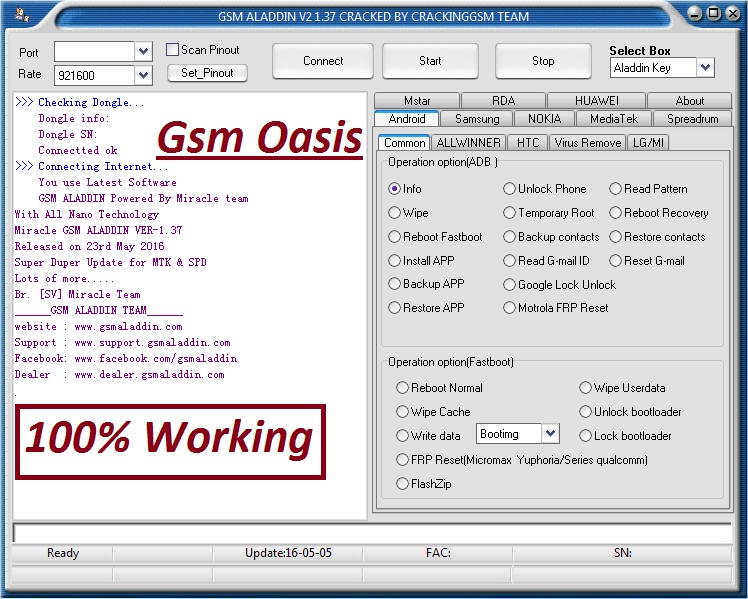Viewport: 748px width, 599px height.
Task: Click the Stop button
Action: (x=543, y=61)
